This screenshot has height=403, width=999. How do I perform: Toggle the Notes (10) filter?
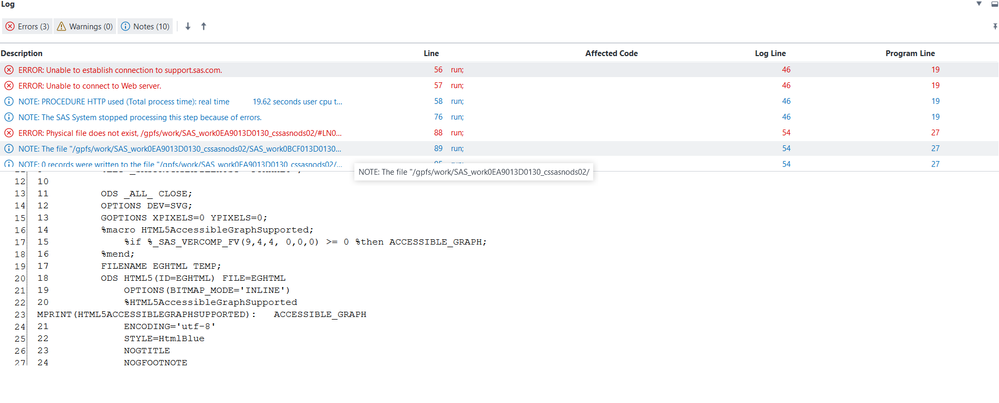point(145,27)
